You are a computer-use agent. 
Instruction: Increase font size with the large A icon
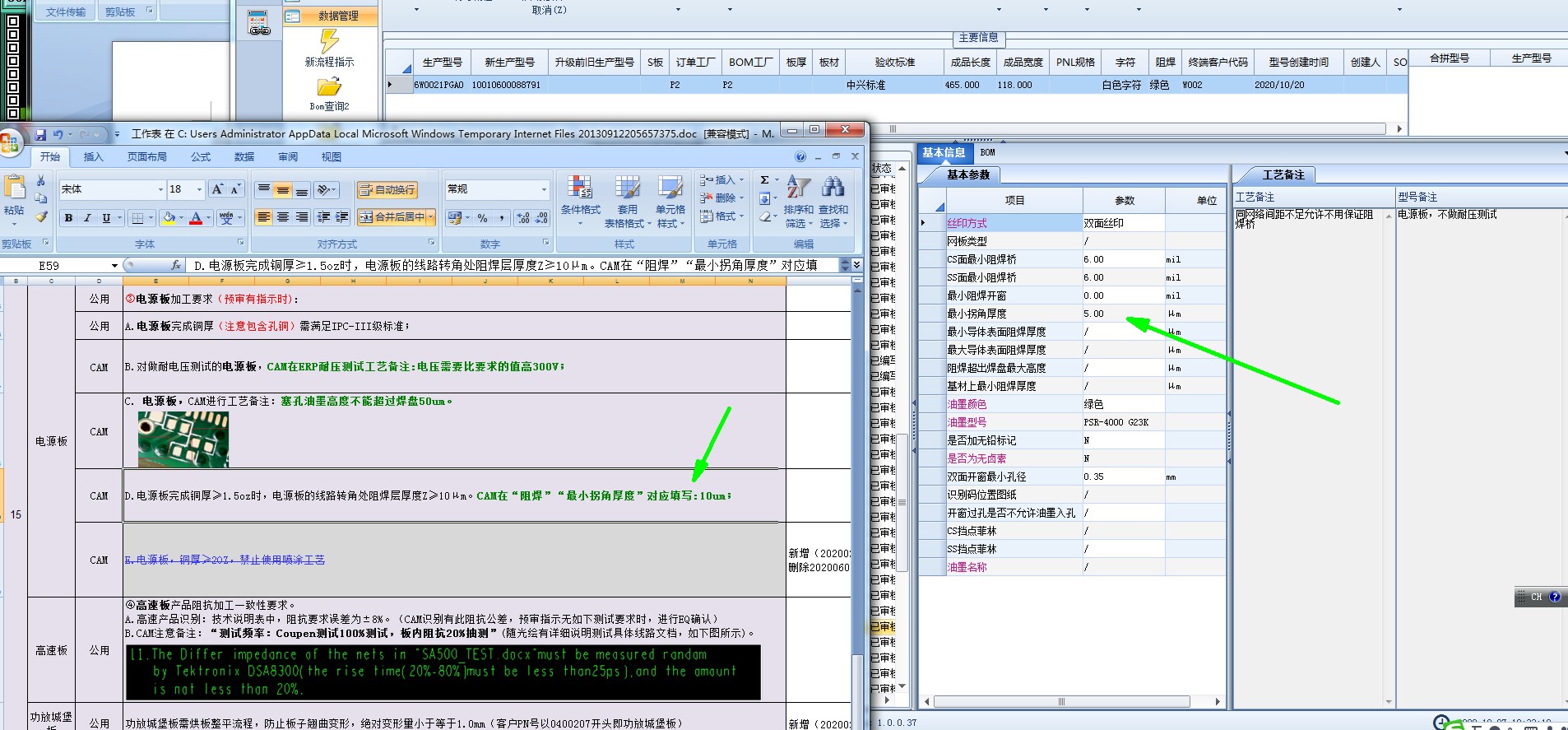(217, 189)
